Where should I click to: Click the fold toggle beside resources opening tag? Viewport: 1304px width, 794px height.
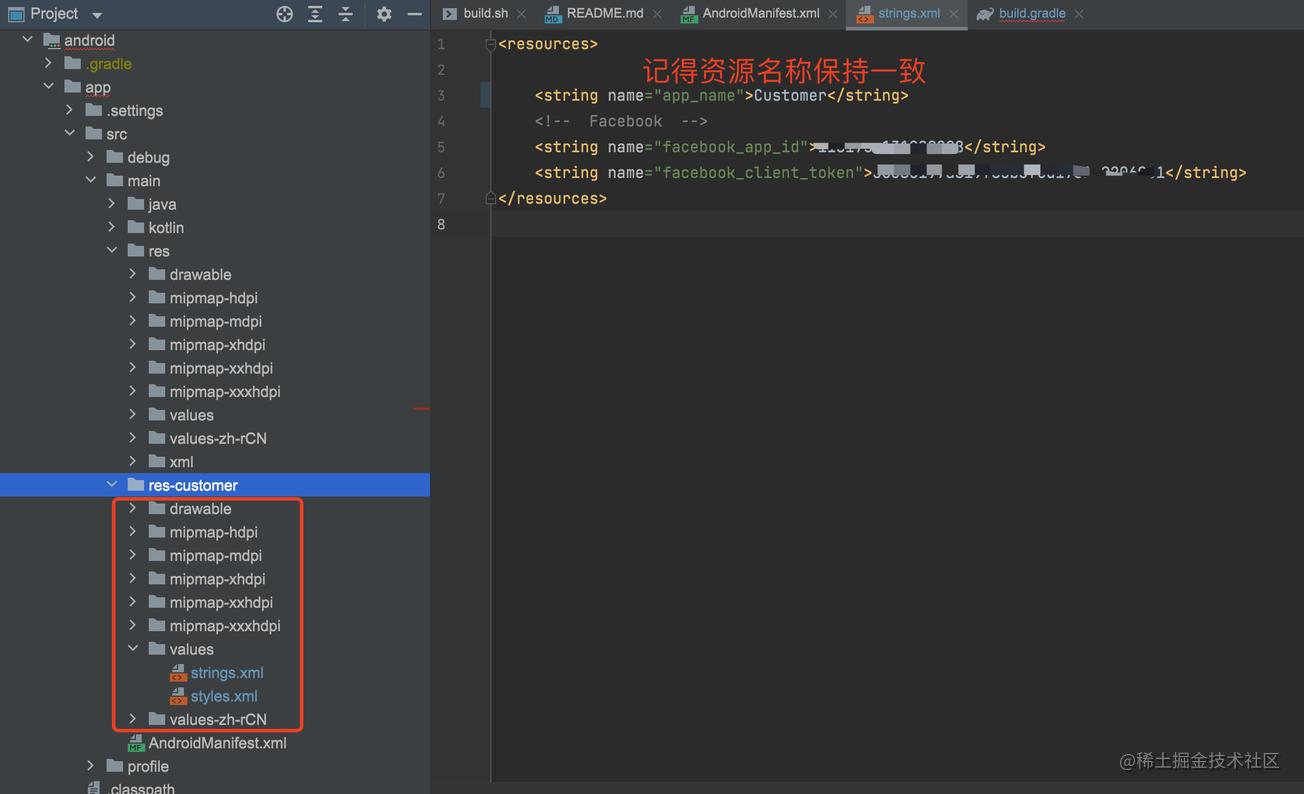point(490,44)
